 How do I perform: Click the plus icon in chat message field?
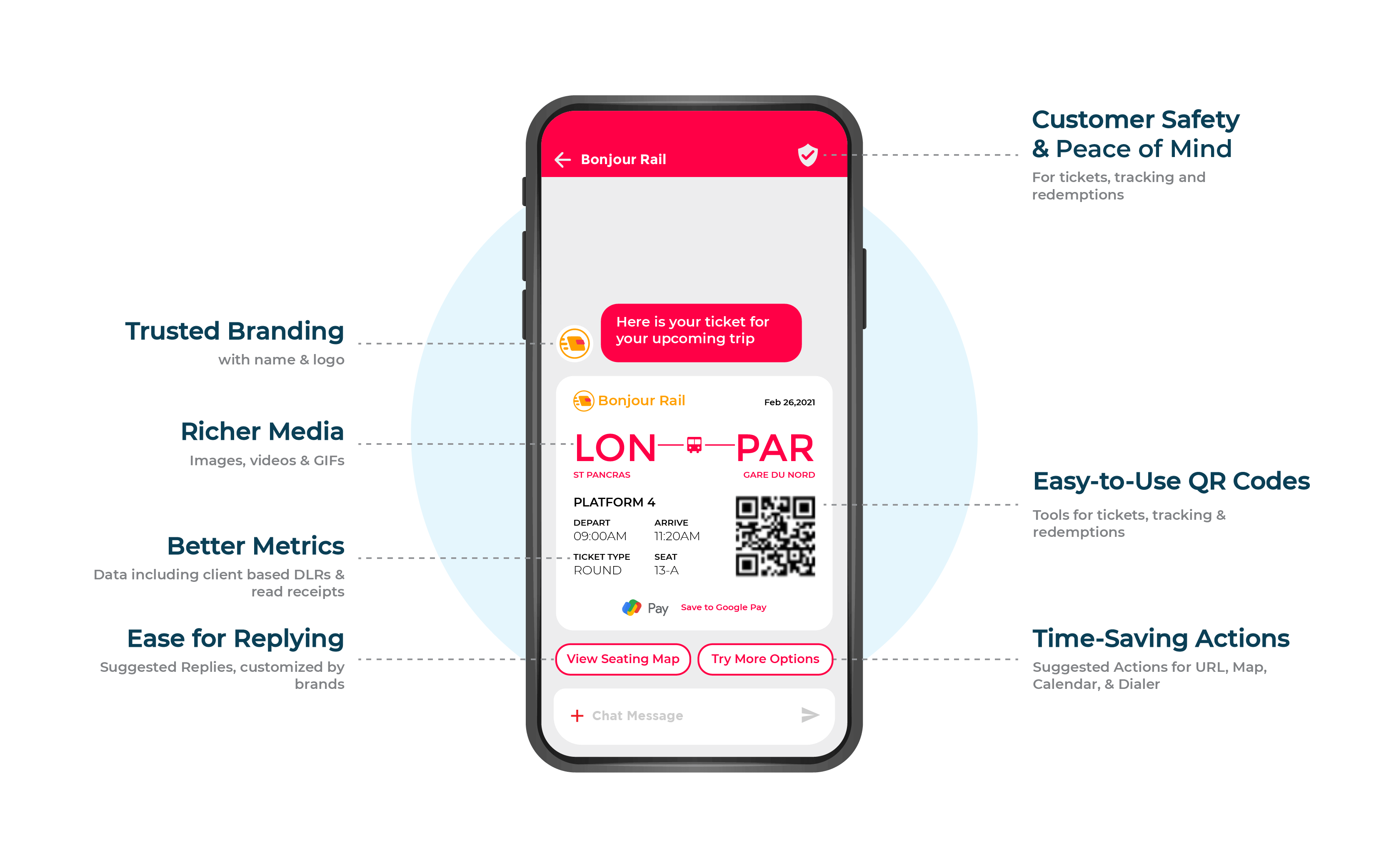coord(578,713)
